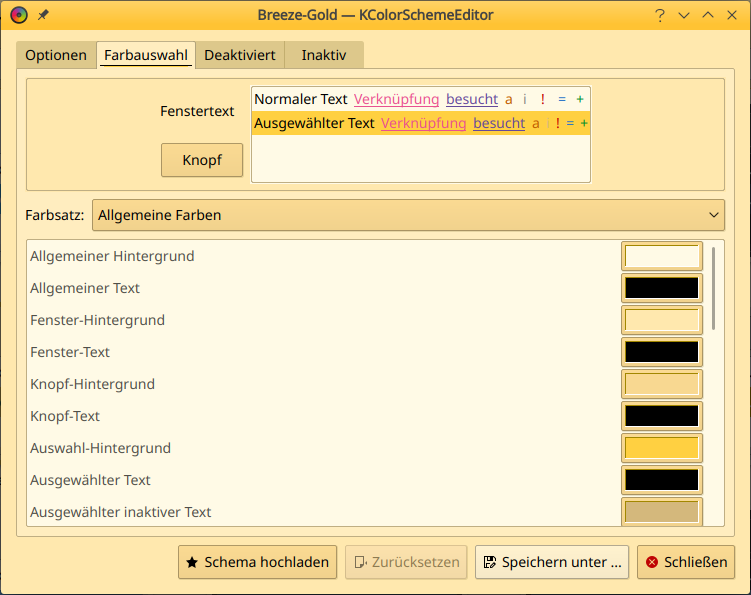The image size is (751, 595).
Task: Select the Farbauswahl tab
Action: pyautogui.click(x=146, y=55)
